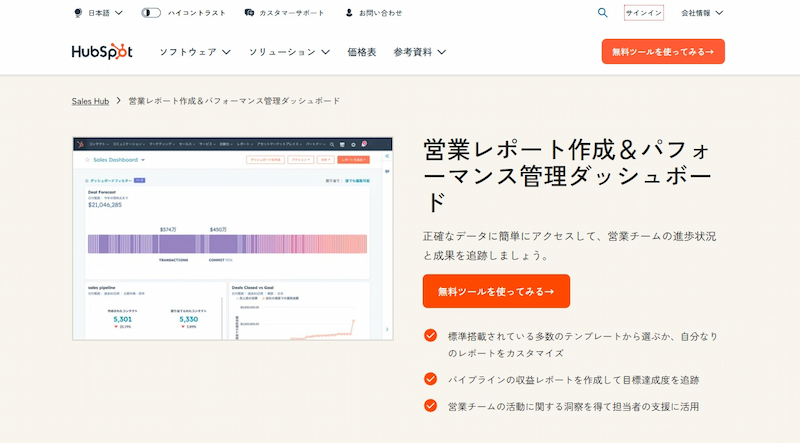800x443 pixels.
Task: Open Sales Dashboard dropdown in preview
Action: coord(143,160)
